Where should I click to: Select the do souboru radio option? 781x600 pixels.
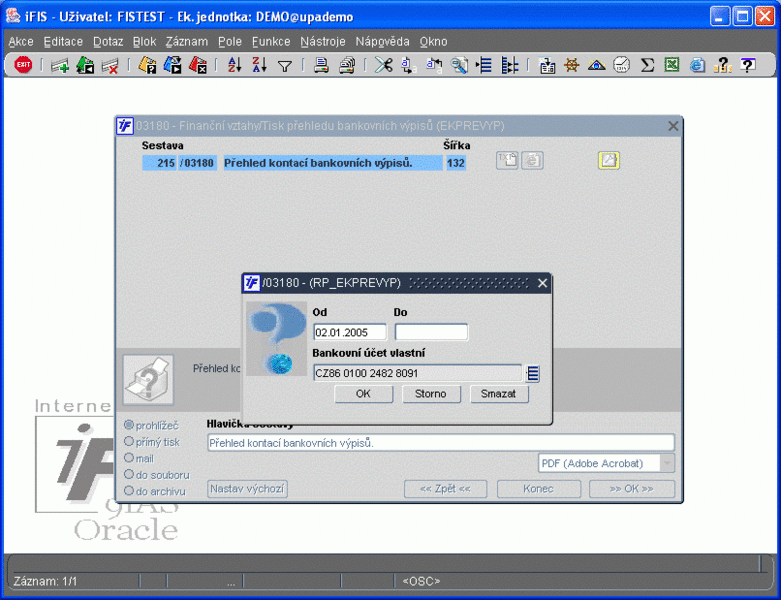coord(129,474)
